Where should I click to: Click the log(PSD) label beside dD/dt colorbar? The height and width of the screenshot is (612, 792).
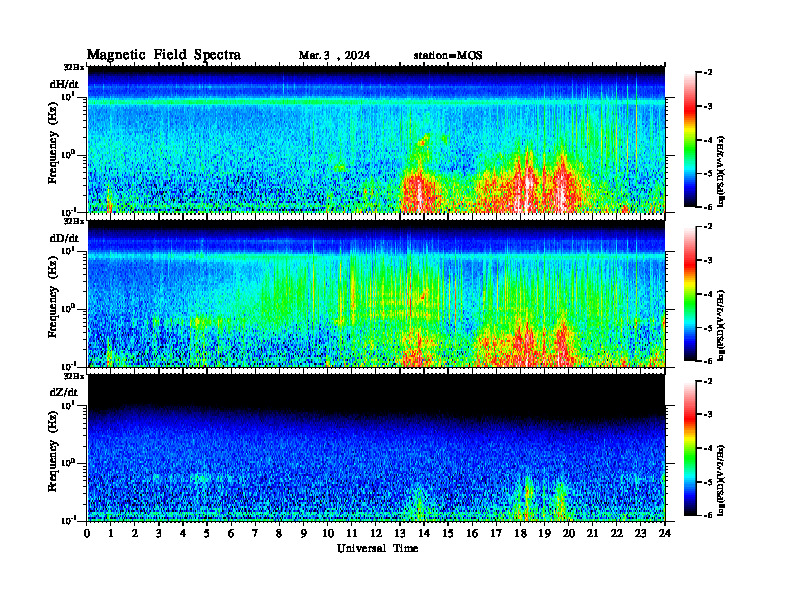click(x=721, y=325)
